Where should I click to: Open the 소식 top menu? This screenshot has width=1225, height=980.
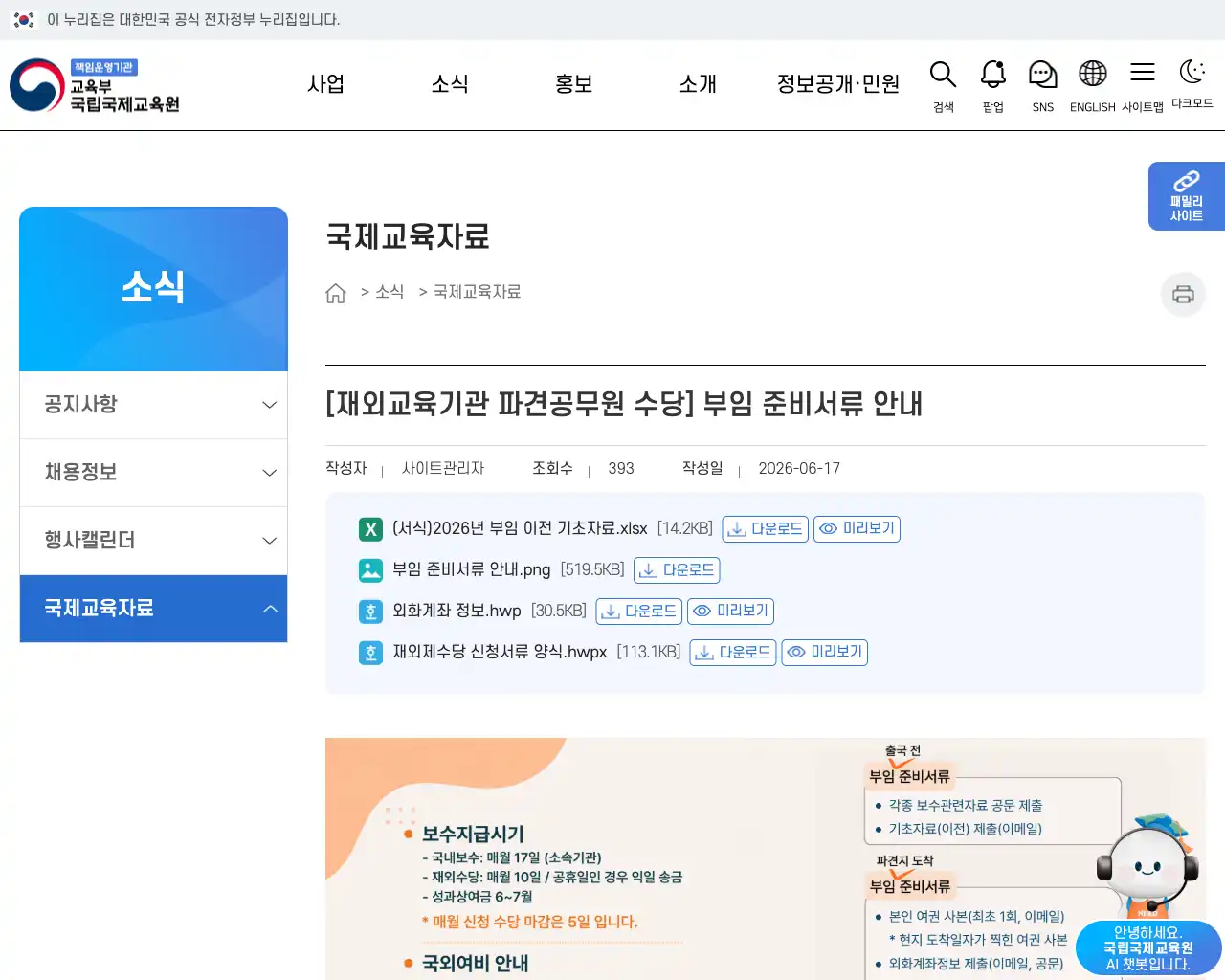coord(450,84)
